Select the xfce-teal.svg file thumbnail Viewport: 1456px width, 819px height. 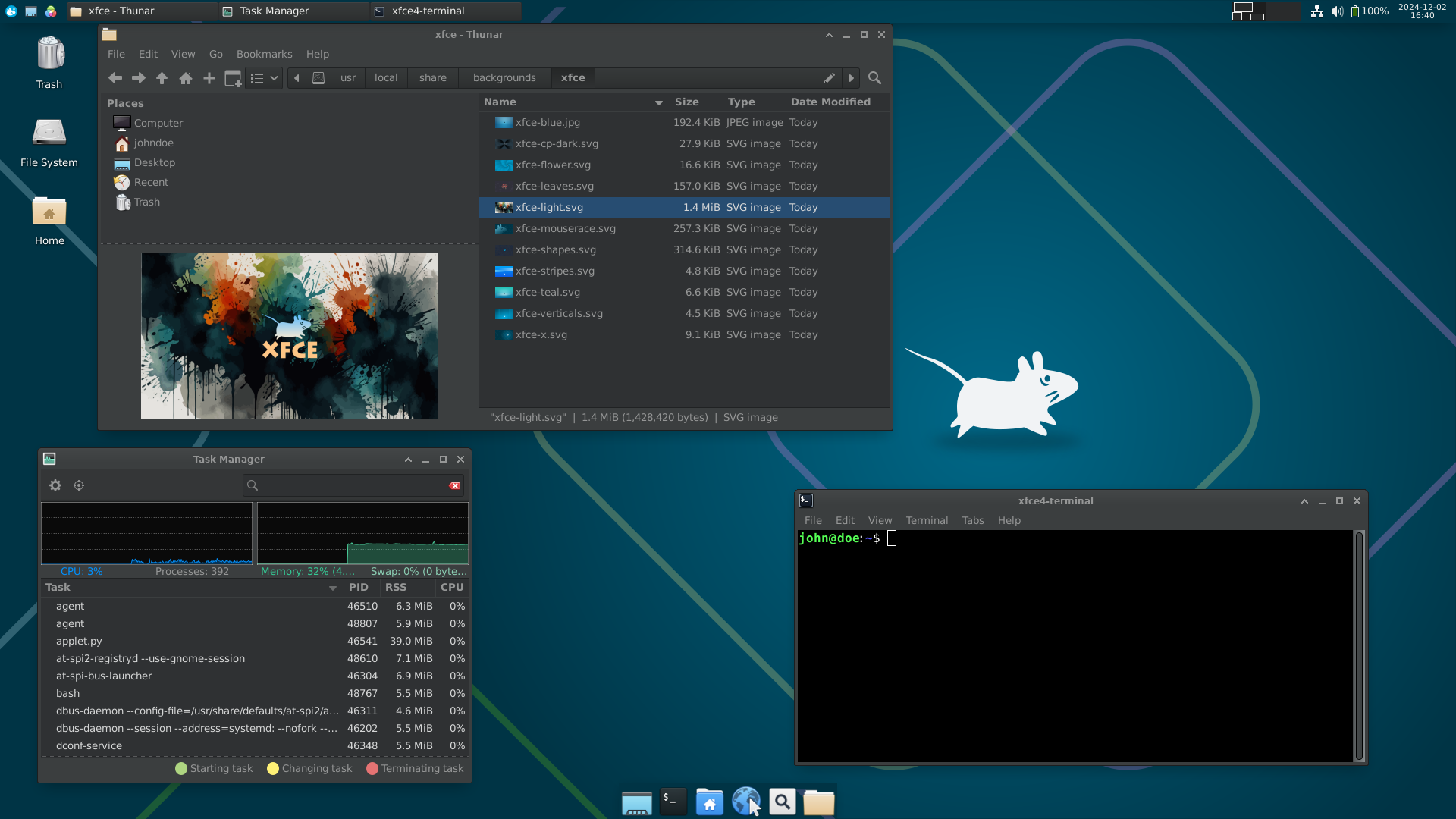click(503, 292)
